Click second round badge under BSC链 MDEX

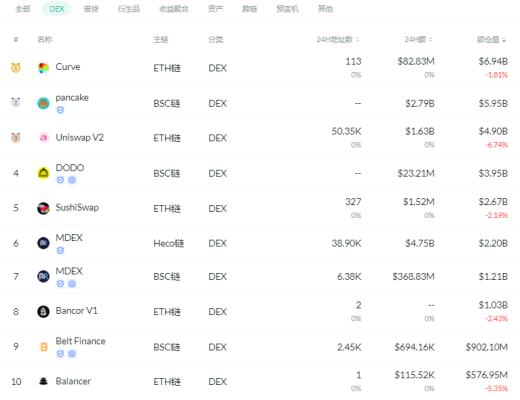pyautogui.click(x=72, y=284)
